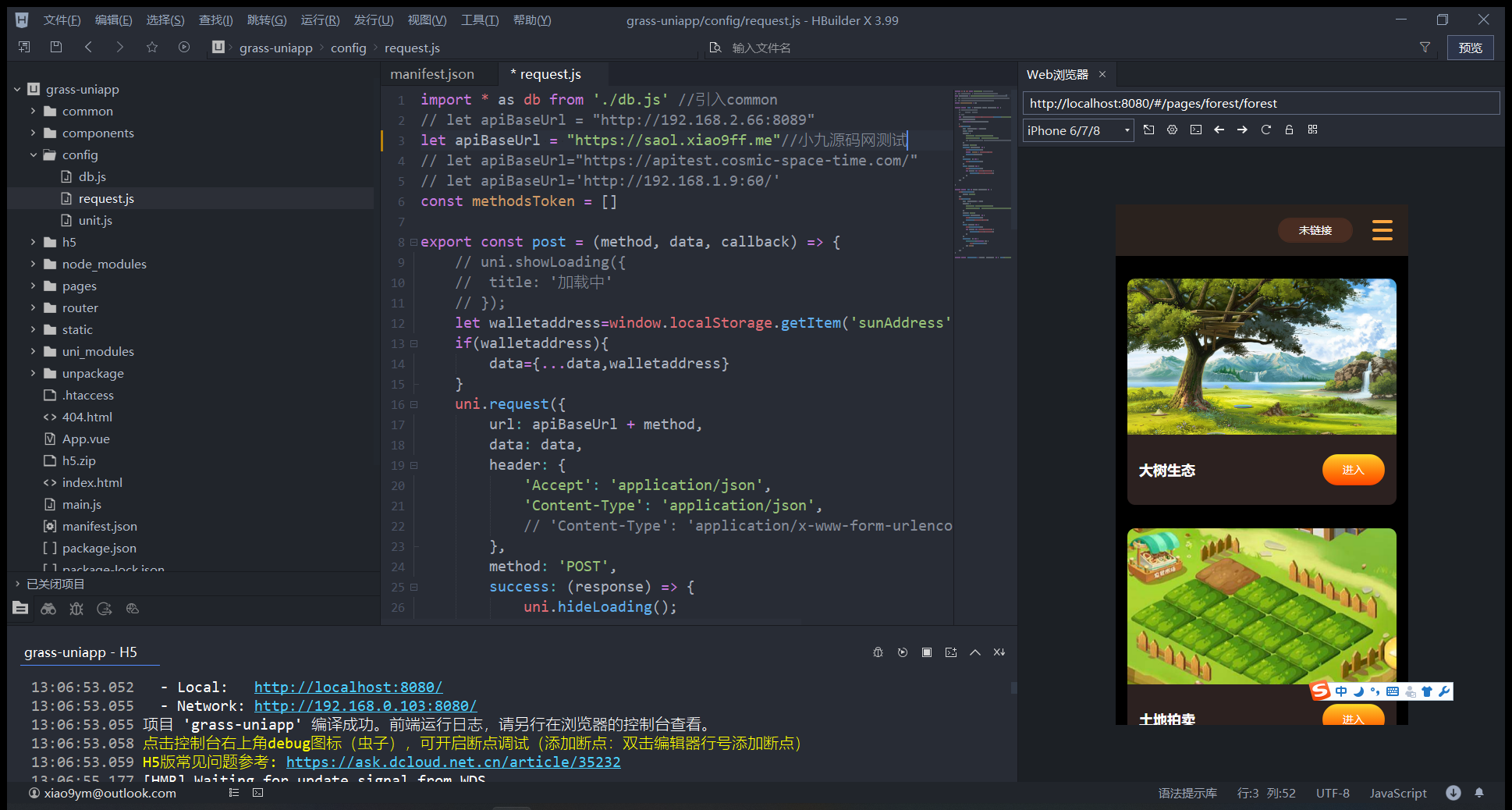Click 进入 on the 大树生态 card
The height and width of the screenshot is (810, 1512).
[x=1353, y=470]
